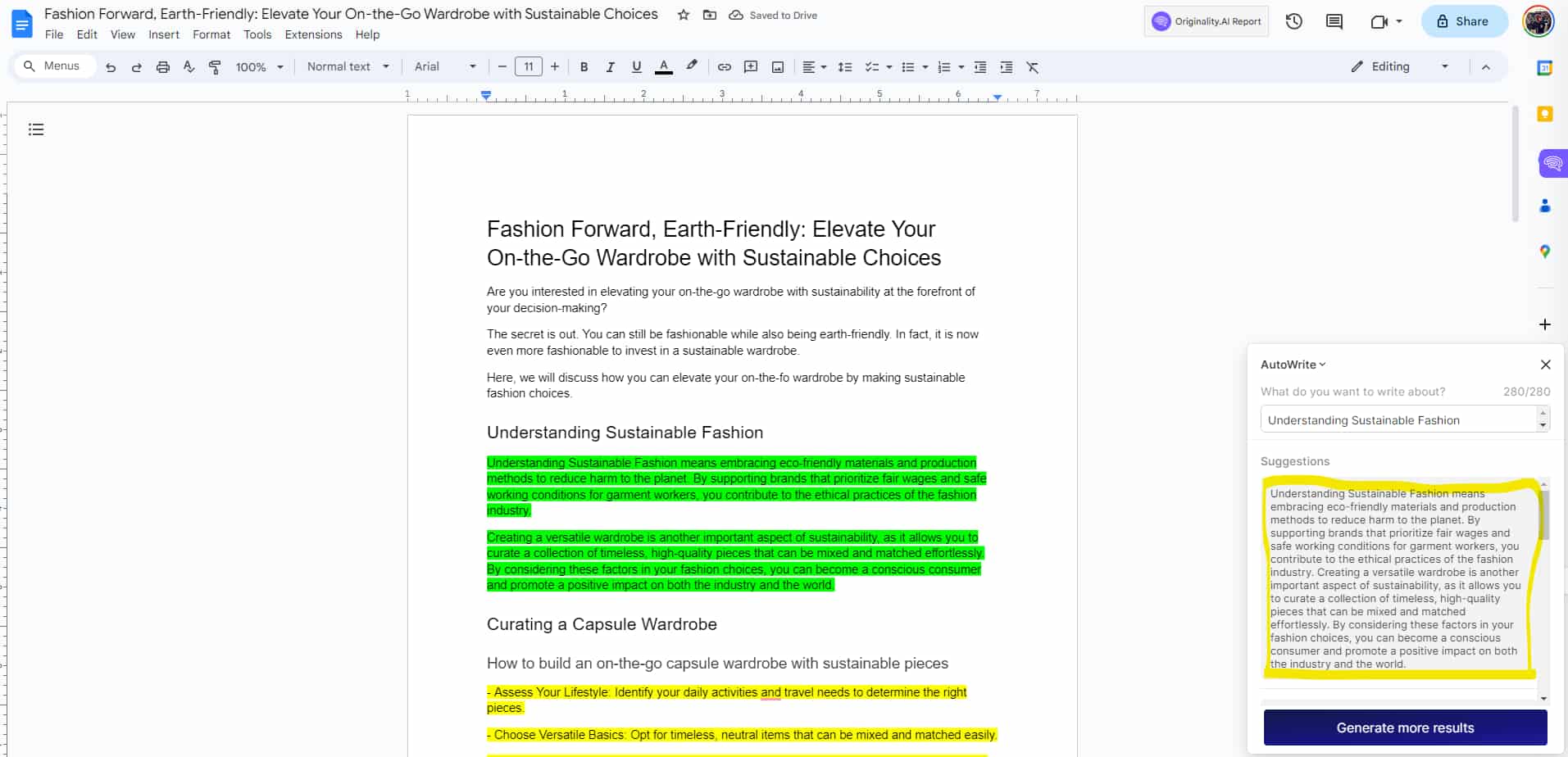Click the AutoWrite prompt input field
The height and width of the screenshot is (757, 1568).
[1402, 419]
